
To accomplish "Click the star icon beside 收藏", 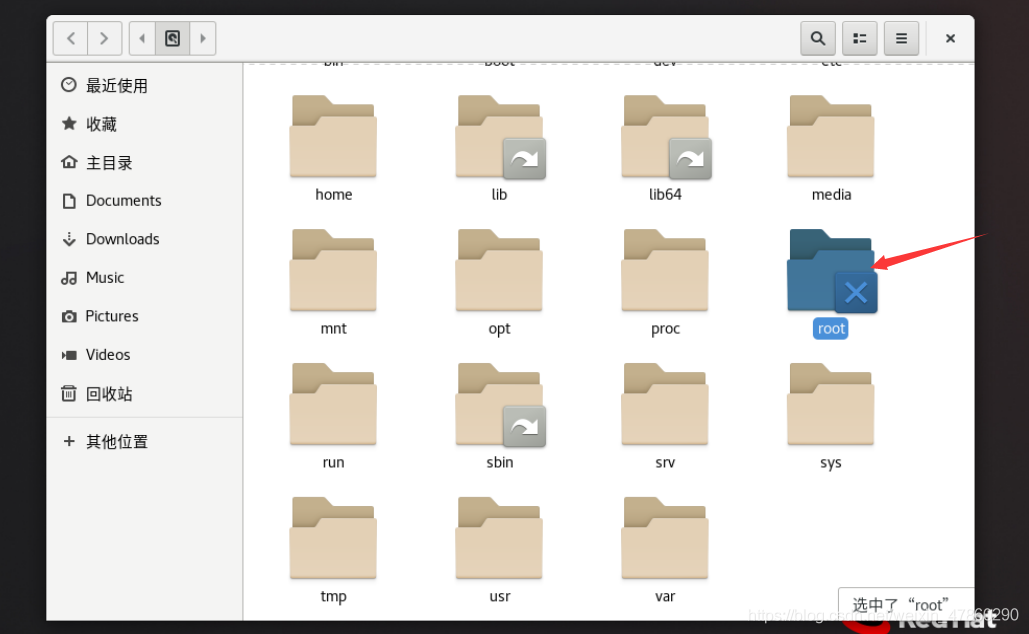I will (68, 123).
